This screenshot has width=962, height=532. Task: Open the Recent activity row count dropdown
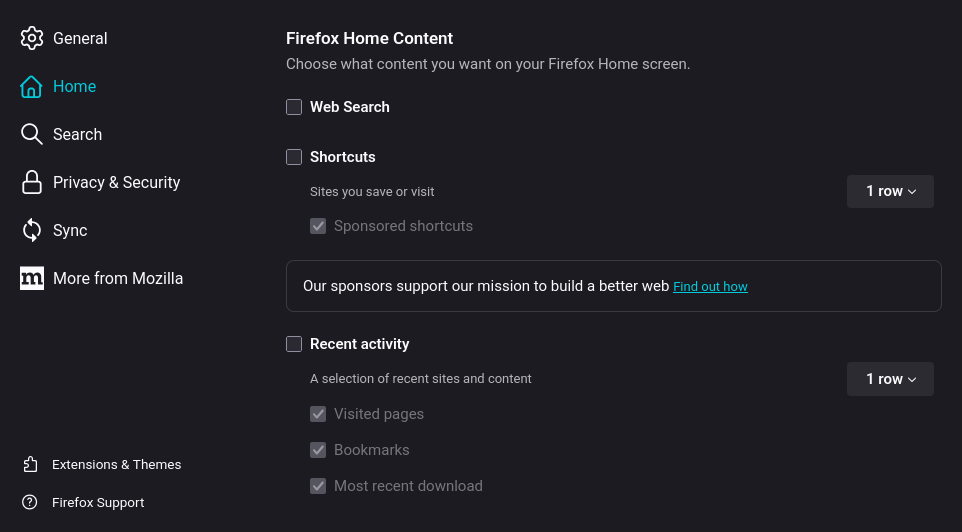890,379
